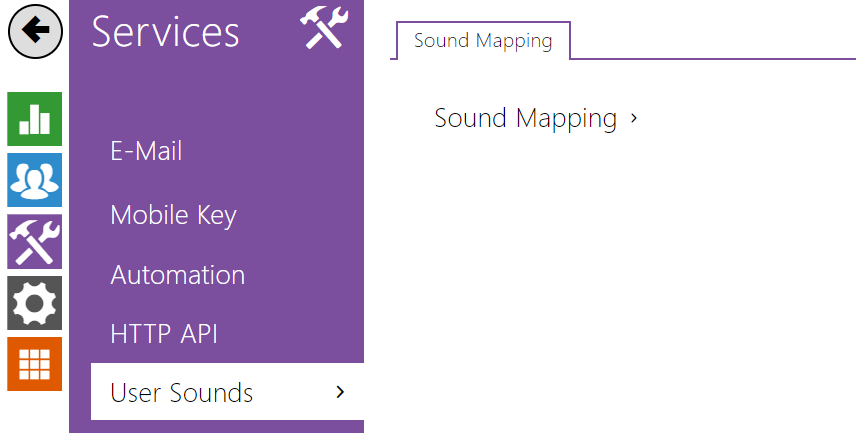Click the hammer and wrench header icon
This screenshot has height=433, width=856.
(x=323, y=28)
